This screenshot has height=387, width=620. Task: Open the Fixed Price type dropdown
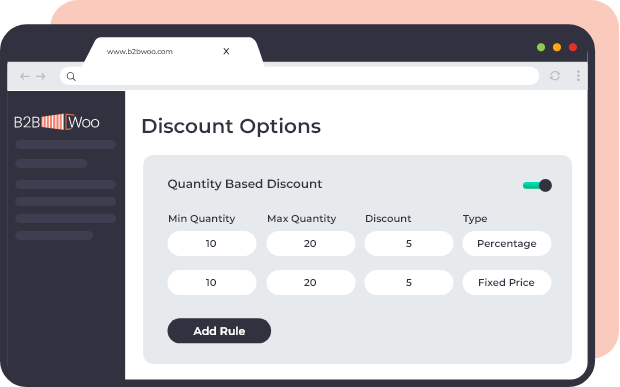coord(507,283)
